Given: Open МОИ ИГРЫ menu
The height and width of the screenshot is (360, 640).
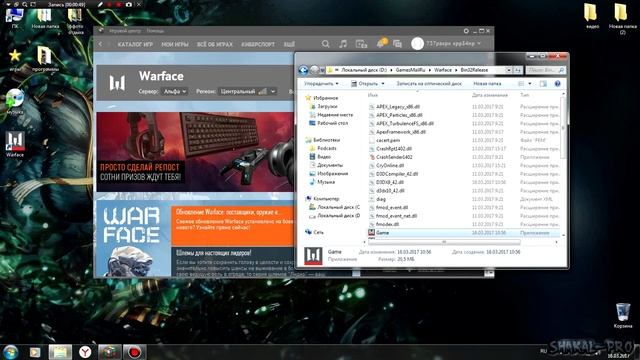Looking at the screenshot, I should [175, 44].
